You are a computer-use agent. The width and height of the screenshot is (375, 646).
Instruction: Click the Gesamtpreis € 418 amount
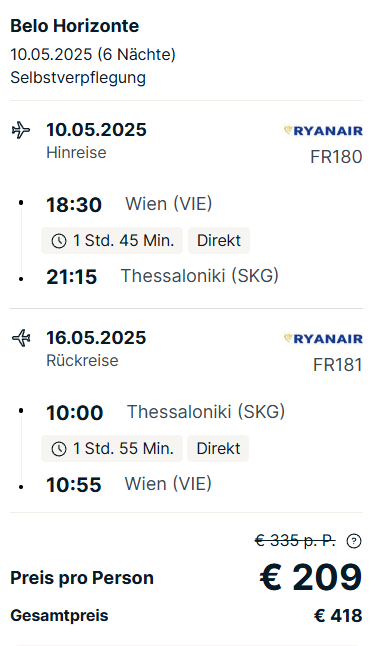click(338, 616)
